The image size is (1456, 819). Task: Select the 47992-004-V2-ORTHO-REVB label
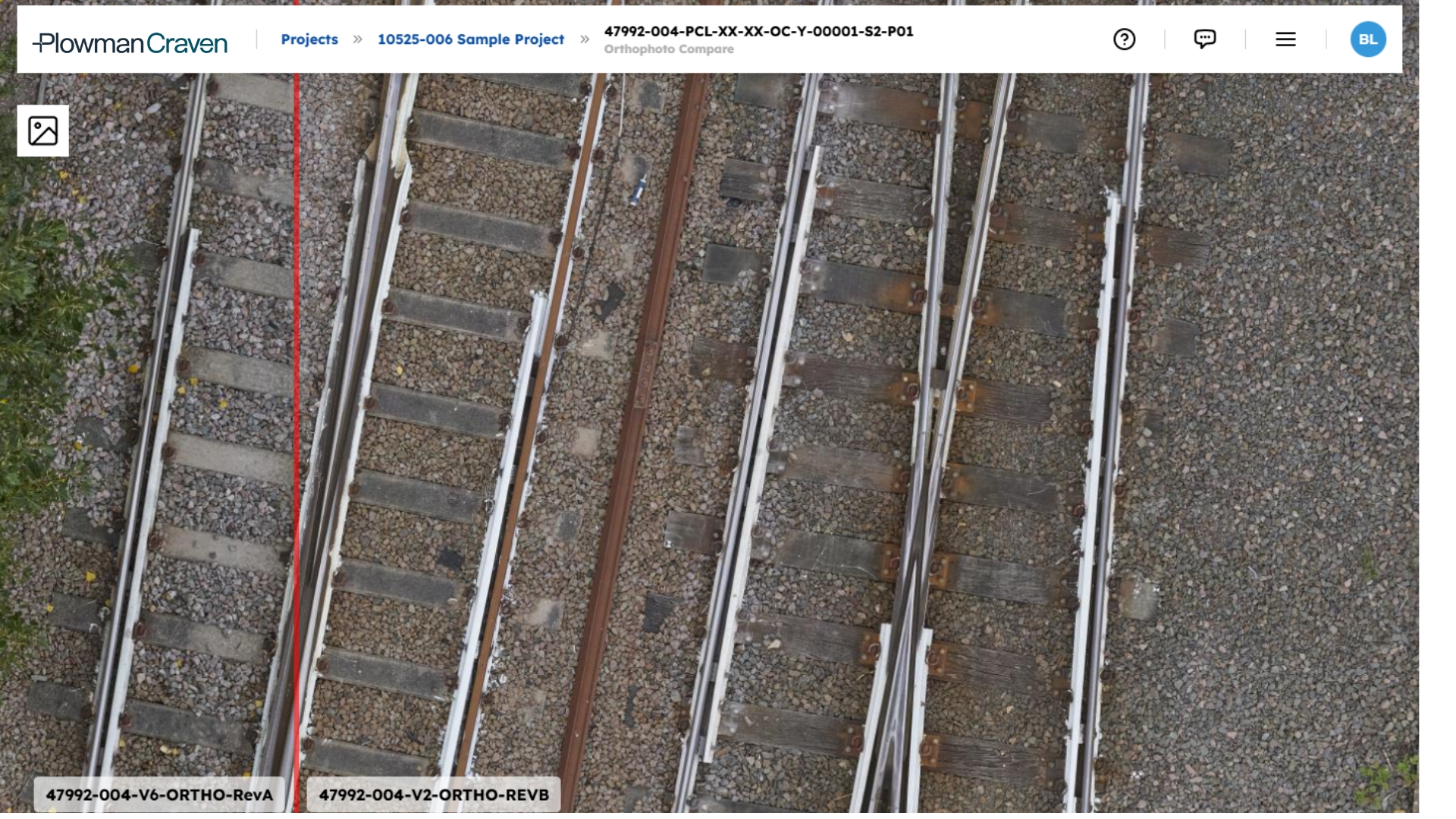433,795
